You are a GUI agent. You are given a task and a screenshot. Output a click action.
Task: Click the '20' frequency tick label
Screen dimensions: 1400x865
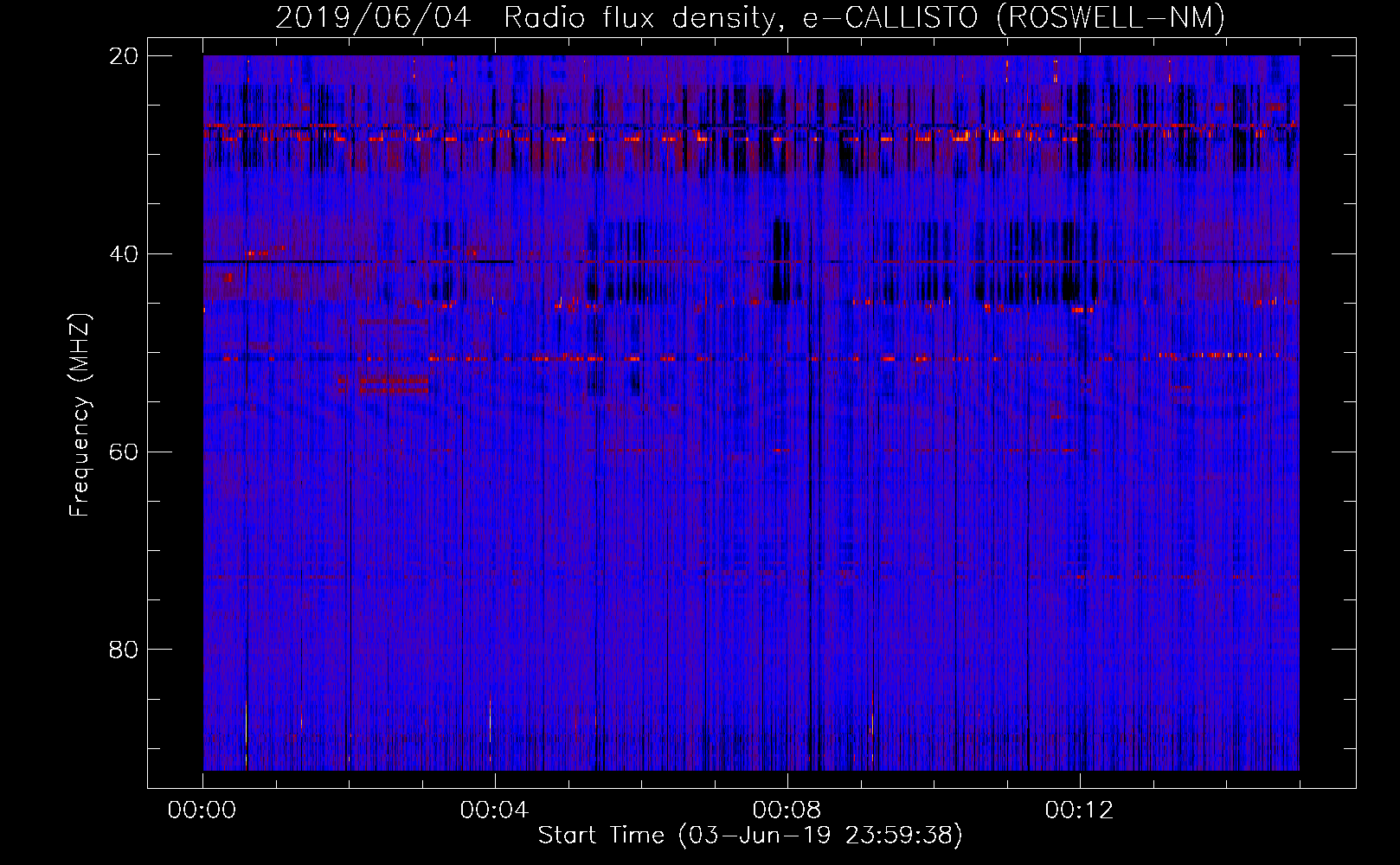(x=124, y=56)
